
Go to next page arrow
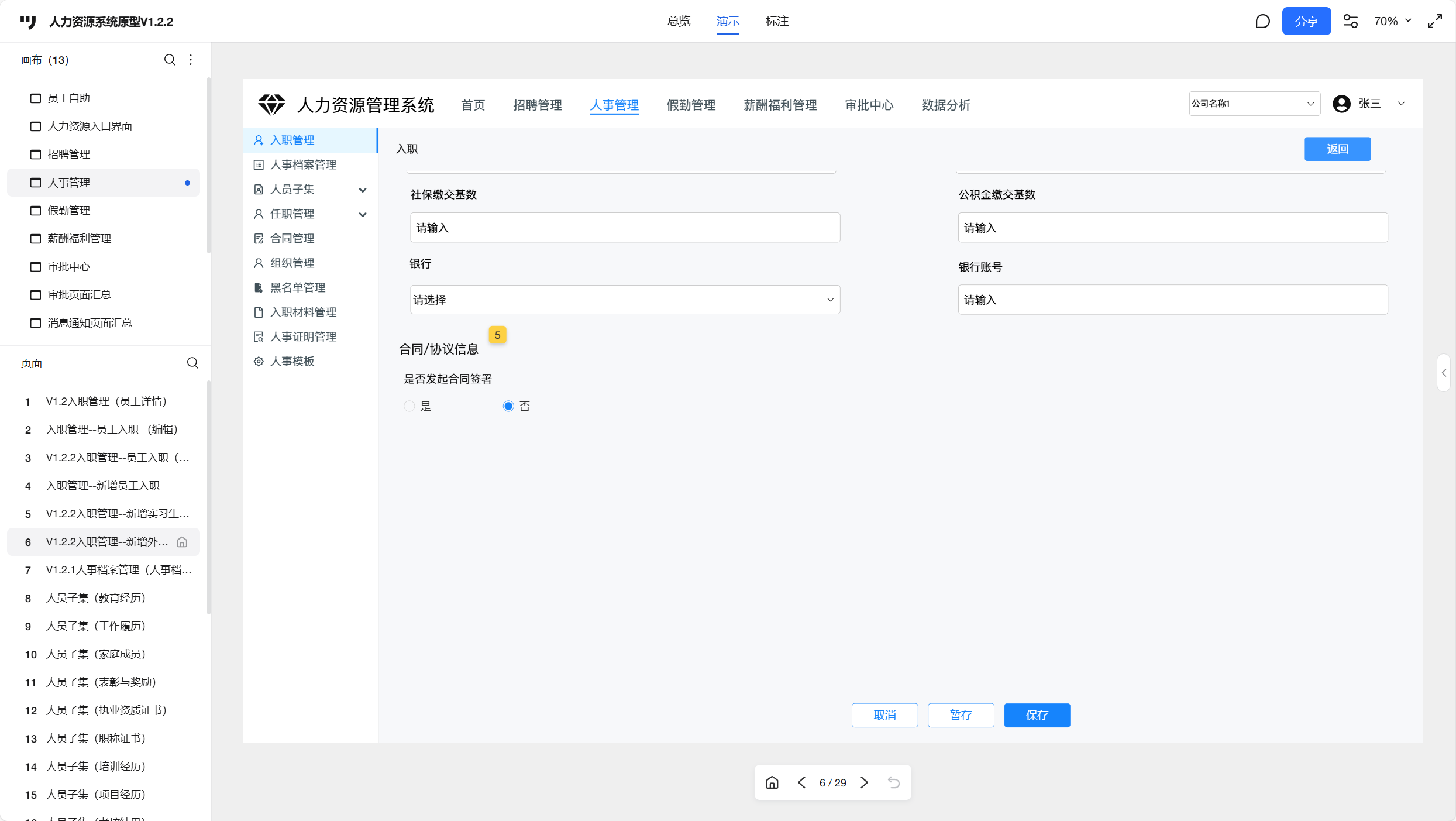864,782
